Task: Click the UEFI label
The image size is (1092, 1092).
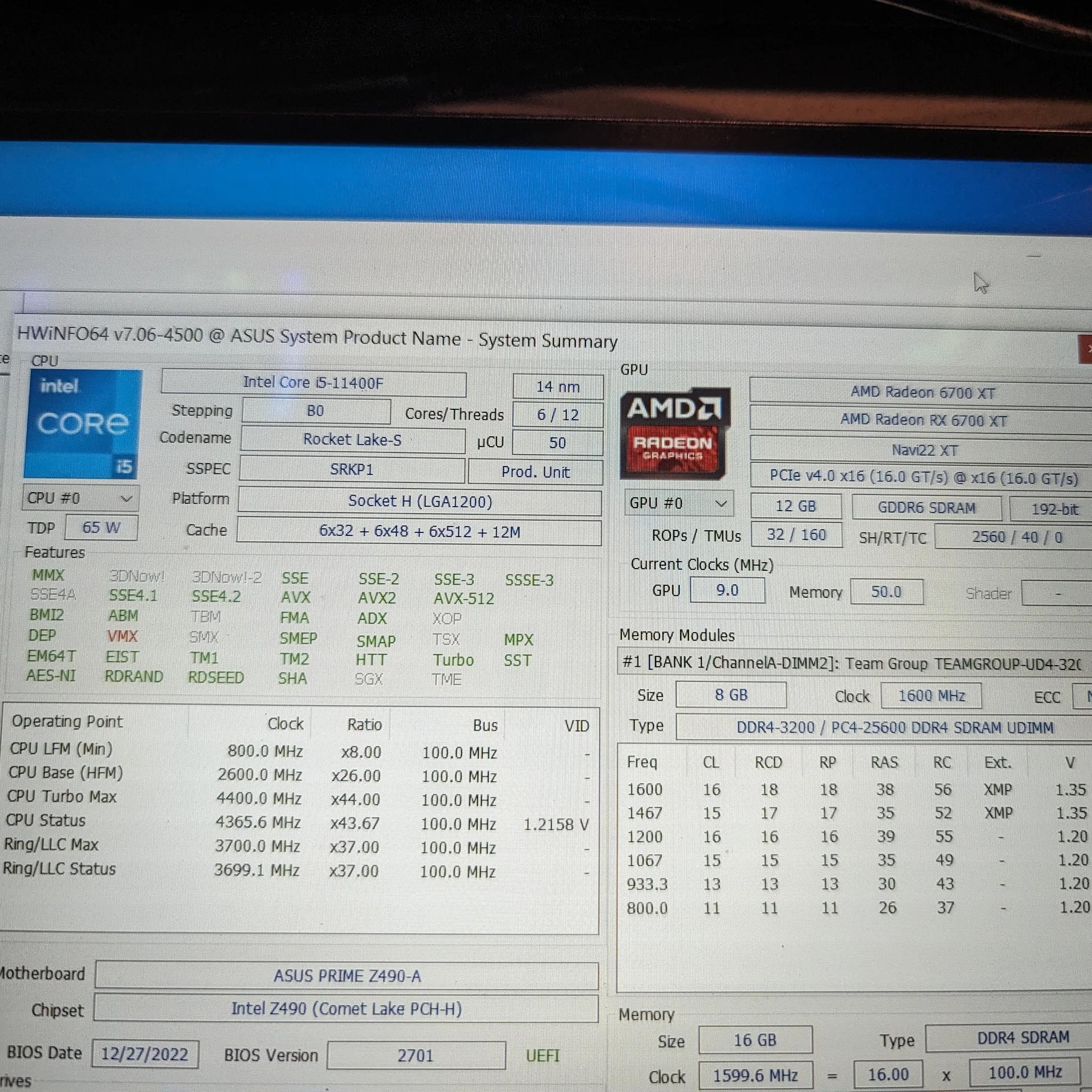Action: pos(543,1056)
